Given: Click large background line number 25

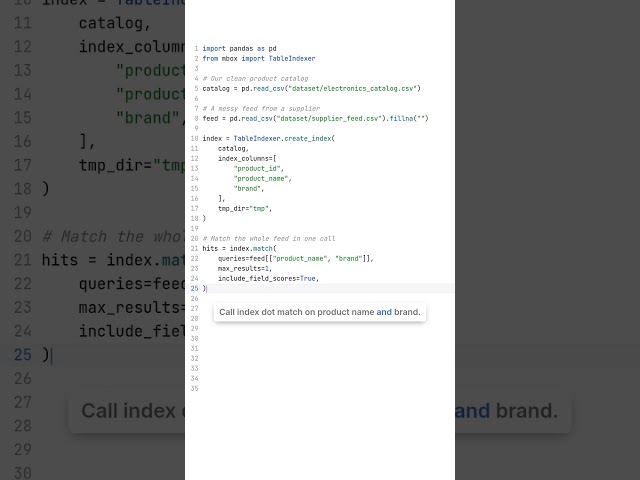Looking at the screenshot, I should pos(22,355).
